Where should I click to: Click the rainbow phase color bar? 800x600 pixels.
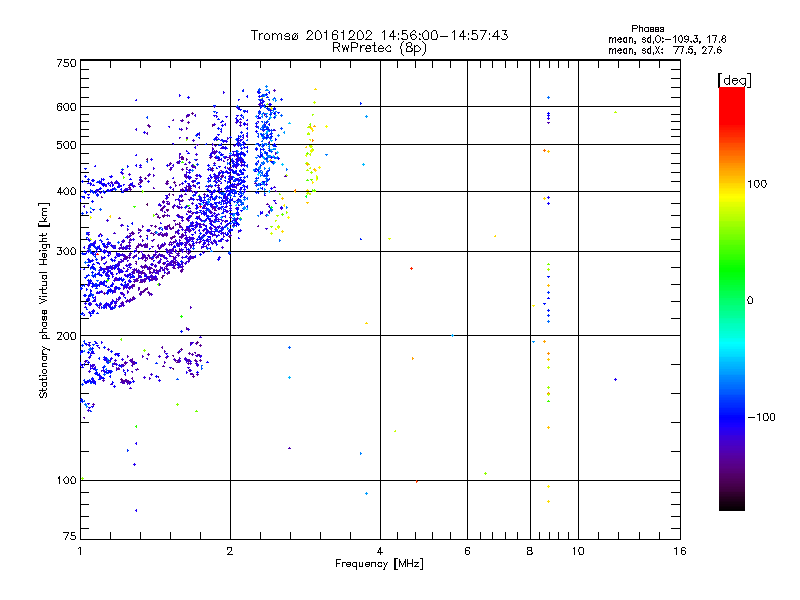(732, 298)
